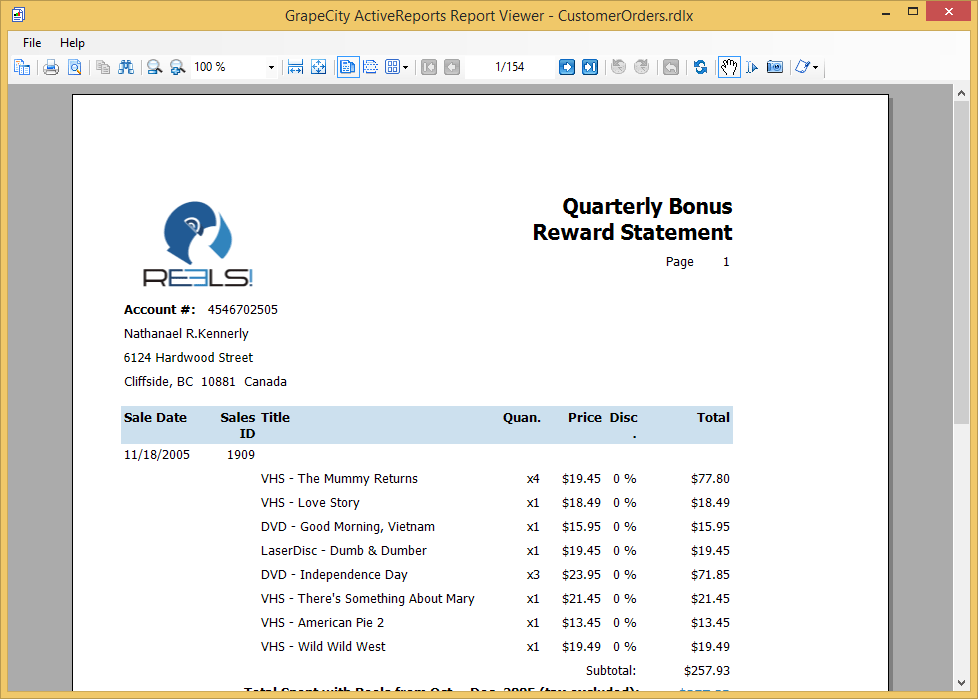Click the Print icon
The height and width of the screenshot is (699, 978).
click(50, 67)
